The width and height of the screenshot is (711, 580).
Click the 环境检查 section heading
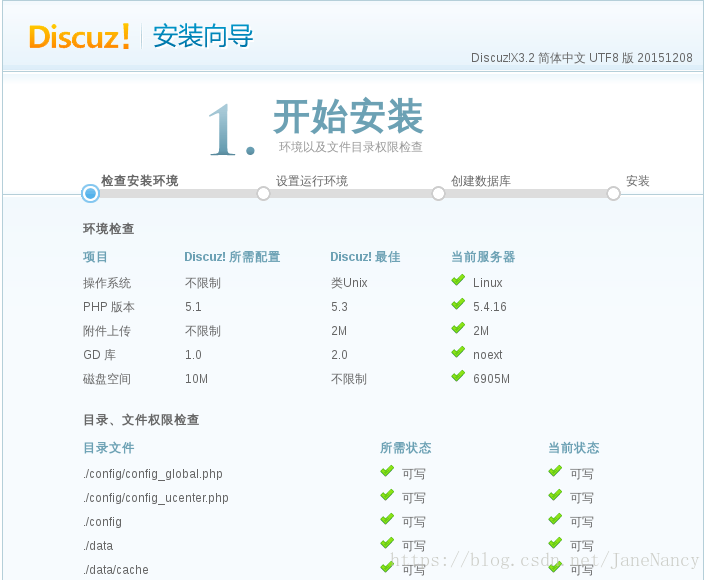tap(108, 229)
